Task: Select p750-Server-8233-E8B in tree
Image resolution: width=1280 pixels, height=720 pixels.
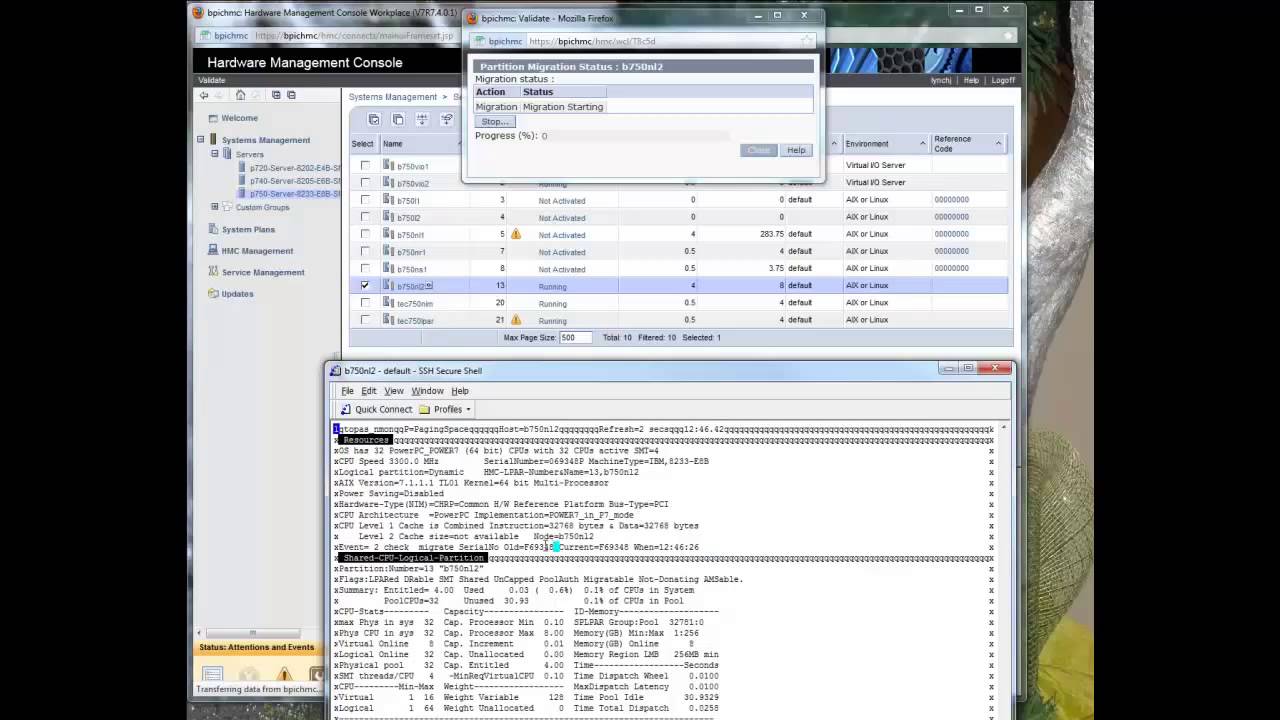Action: (x=295, y=194)
